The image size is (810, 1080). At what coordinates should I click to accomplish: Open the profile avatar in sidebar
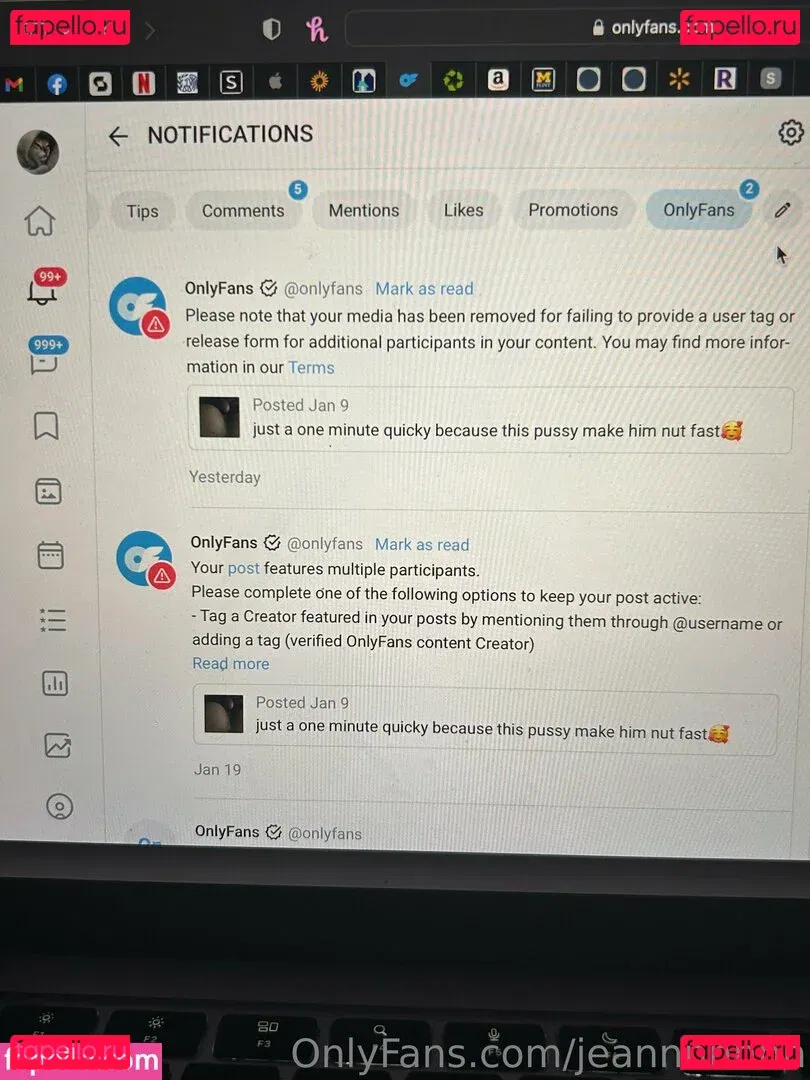[x=38, y=152]
